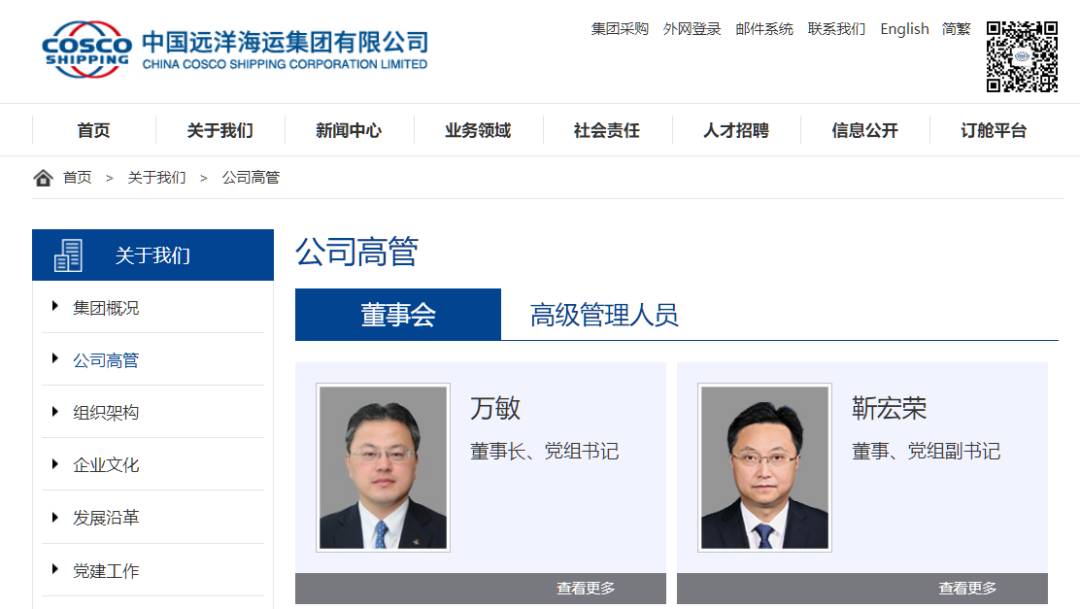The image size is (1080, 609).
Task: Click arrow beside 企业文化
Action: point(55,464)
